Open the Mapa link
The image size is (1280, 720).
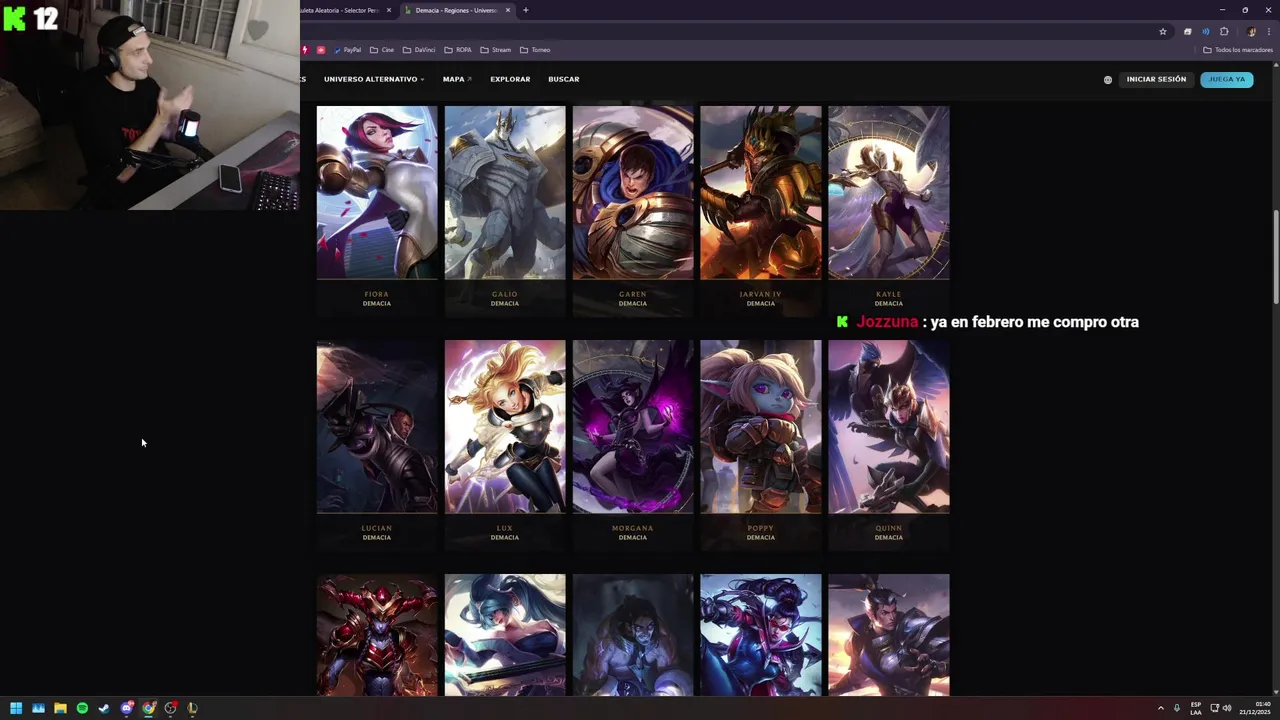(457, 79)
